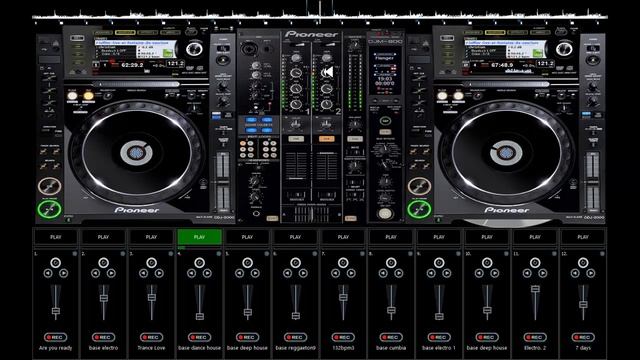
Task: Click circular play icon in base cumbia slot
Action: [391, 262]
